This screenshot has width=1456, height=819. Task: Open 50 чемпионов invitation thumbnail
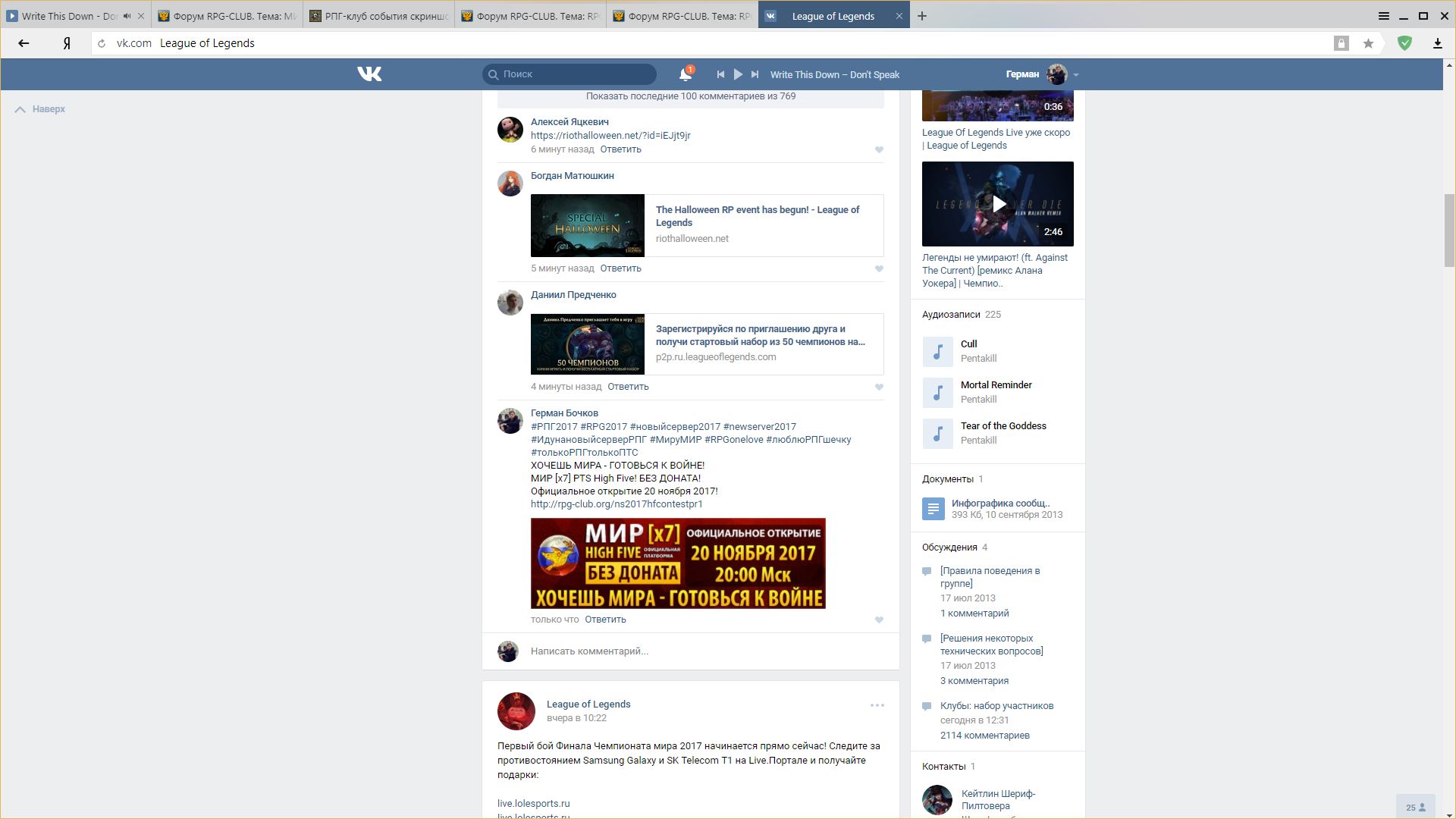click(x=588, y=344)
